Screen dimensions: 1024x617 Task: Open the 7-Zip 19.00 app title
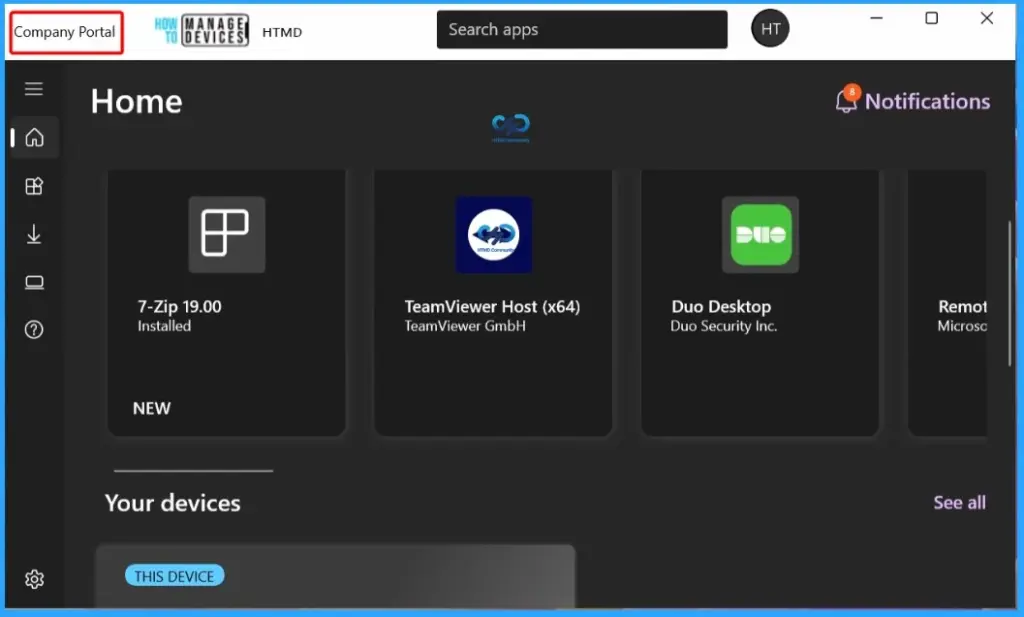(180, 306)
